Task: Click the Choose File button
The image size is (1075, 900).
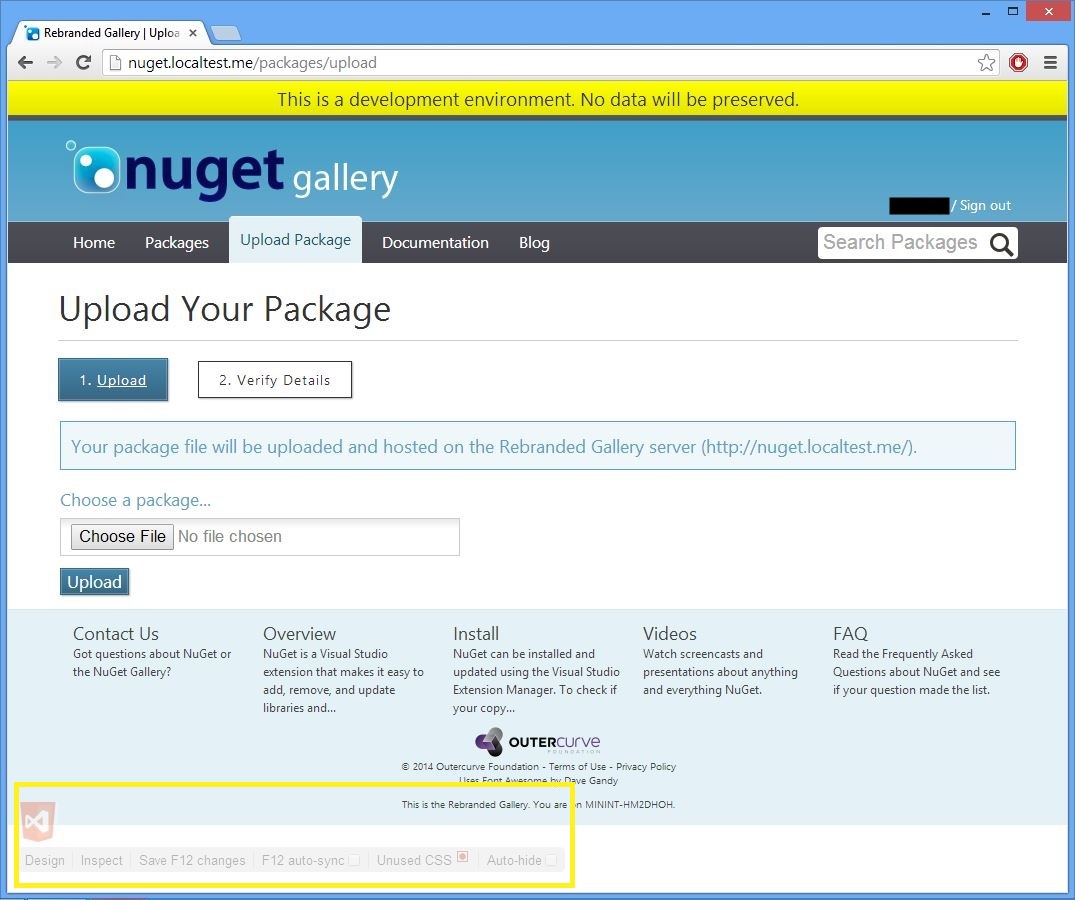Action: [122, 536]
